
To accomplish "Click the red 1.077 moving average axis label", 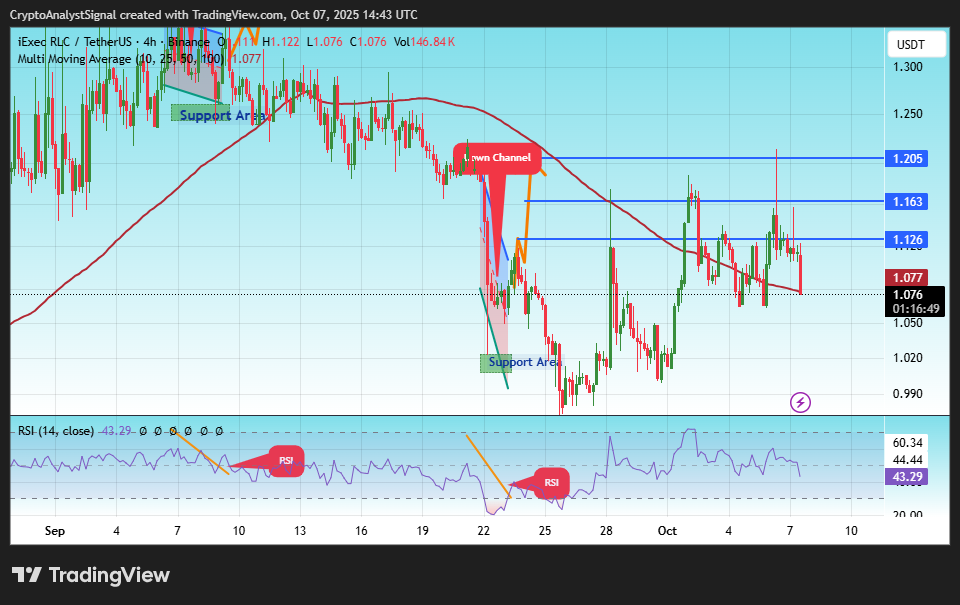I will coord(907,277).
